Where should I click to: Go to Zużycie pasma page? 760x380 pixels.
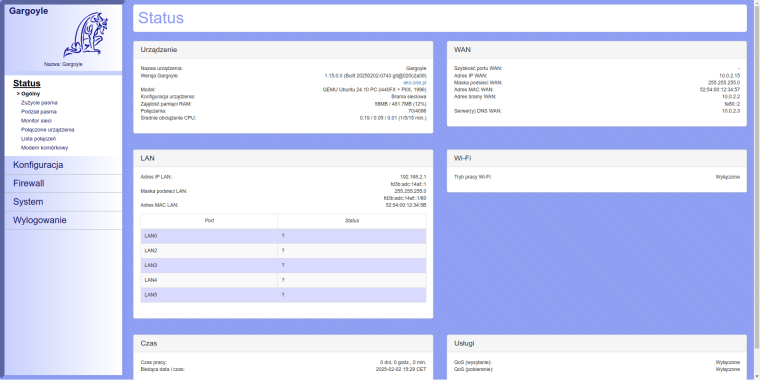click(x=39, y=103)
